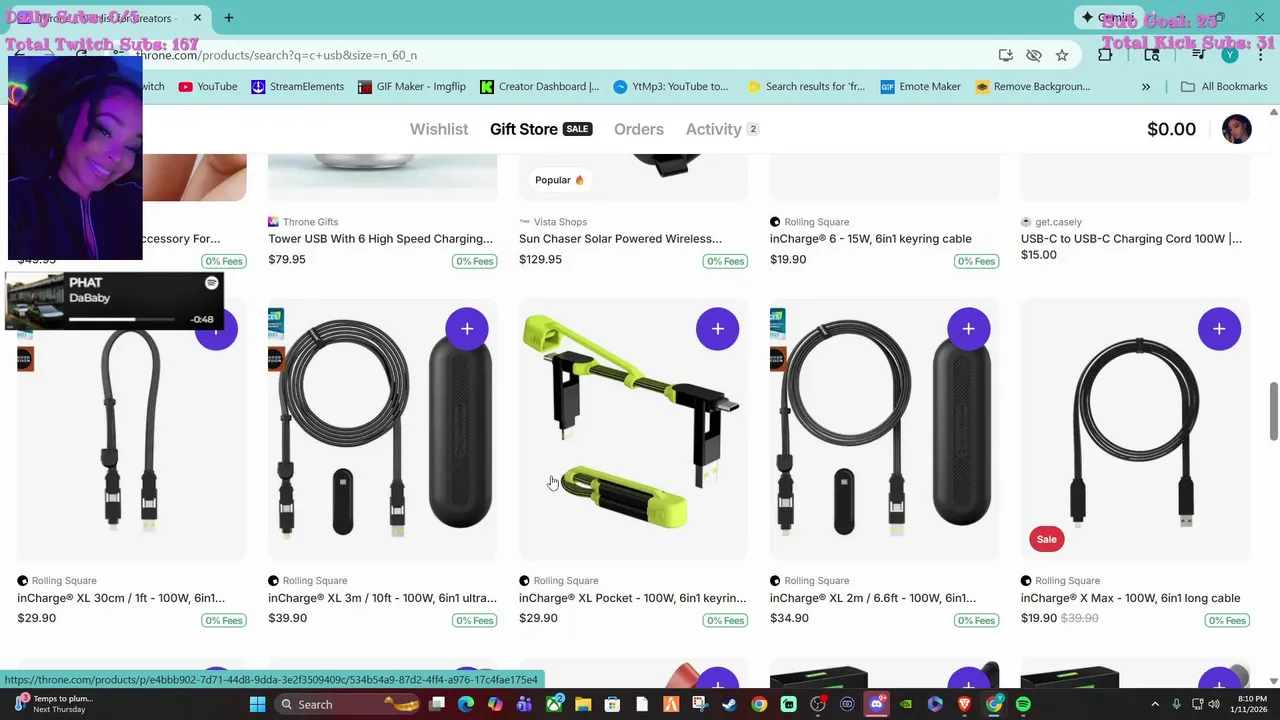Open YtMp3 YouTube bookmark
Screen dimensions: 1280x720
(671, 87)
